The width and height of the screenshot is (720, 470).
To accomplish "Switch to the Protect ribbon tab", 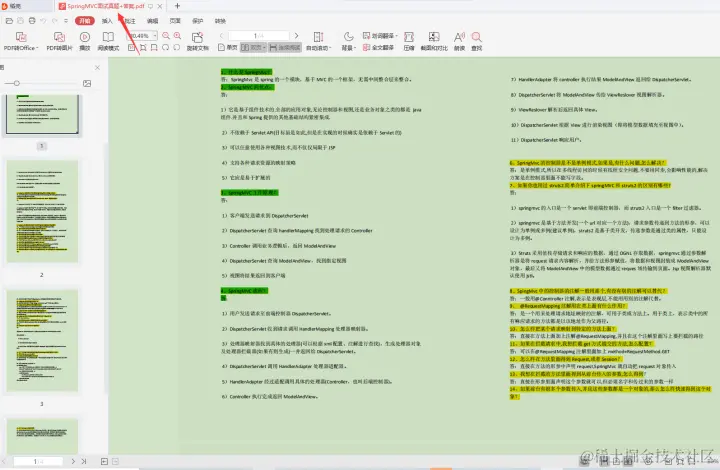I will click(x=197, y=21).
